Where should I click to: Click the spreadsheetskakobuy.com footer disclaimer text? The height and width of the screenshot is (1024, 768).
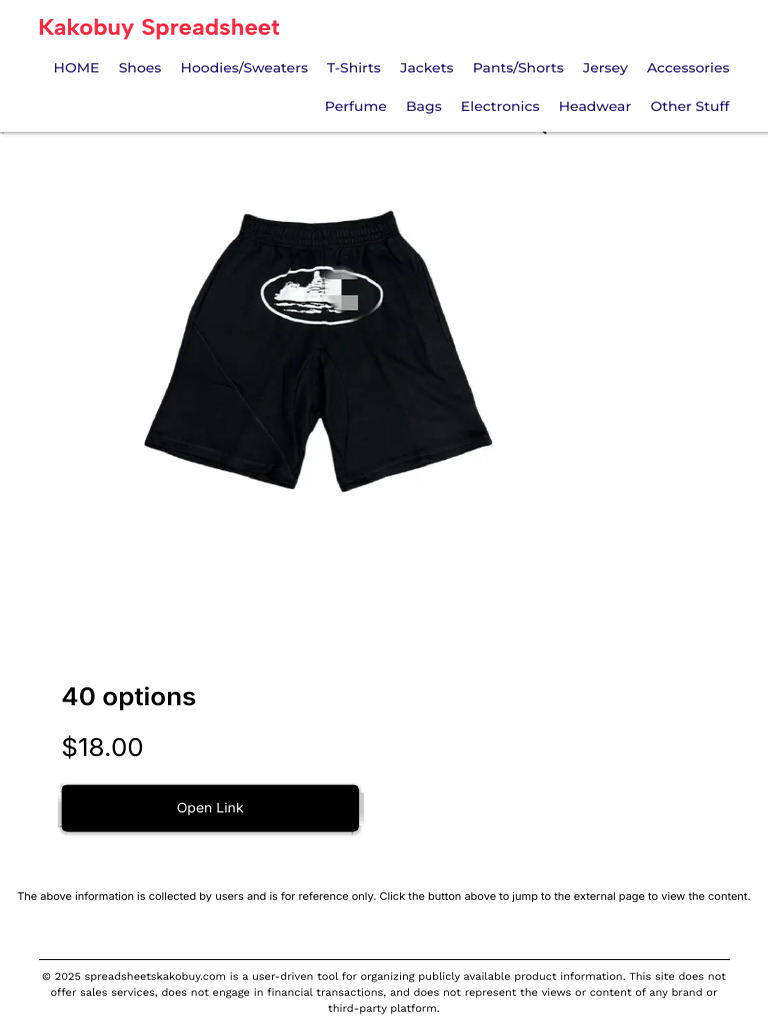click(x=384, y=992)
